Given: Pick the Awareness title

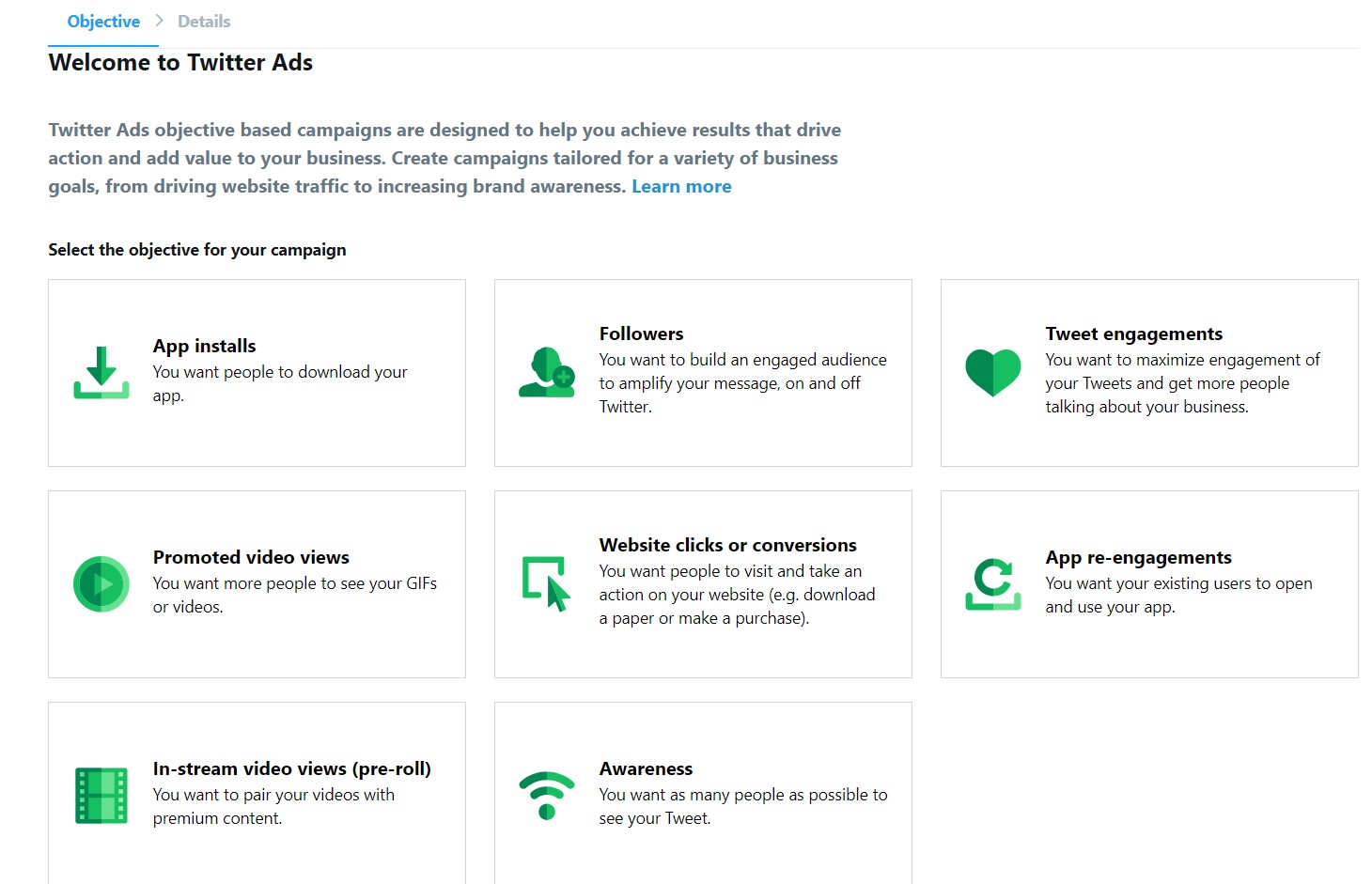Looking at the screenshot, I should [647, 768].
